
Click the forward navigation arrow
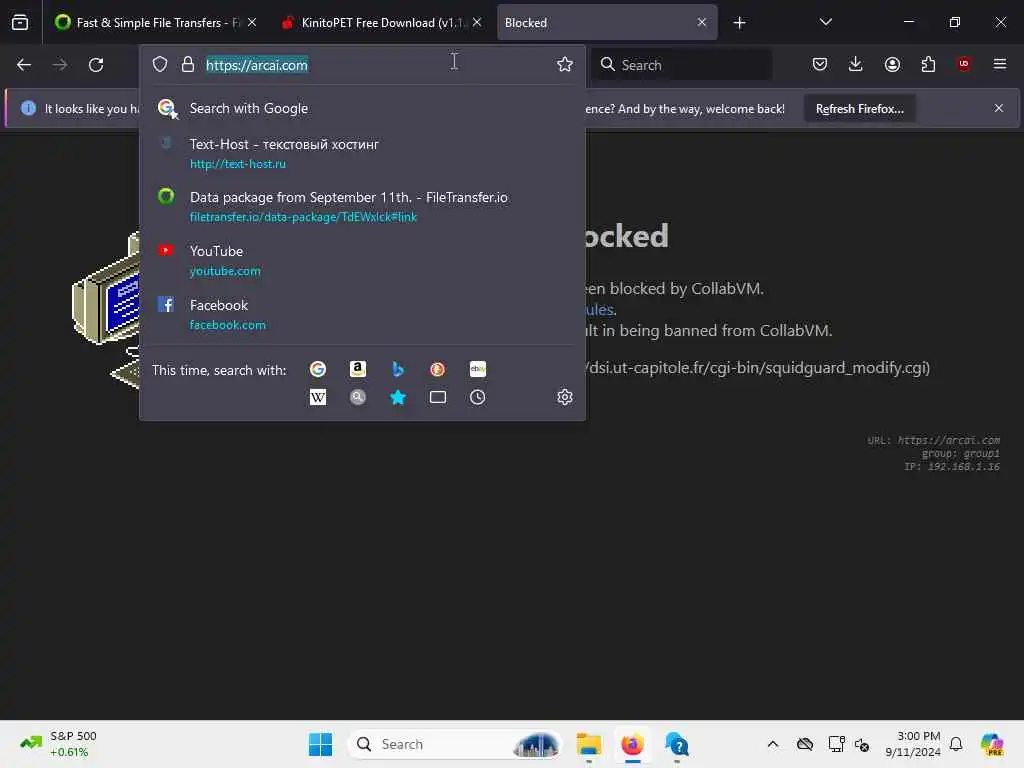click(x=60, y=65)
